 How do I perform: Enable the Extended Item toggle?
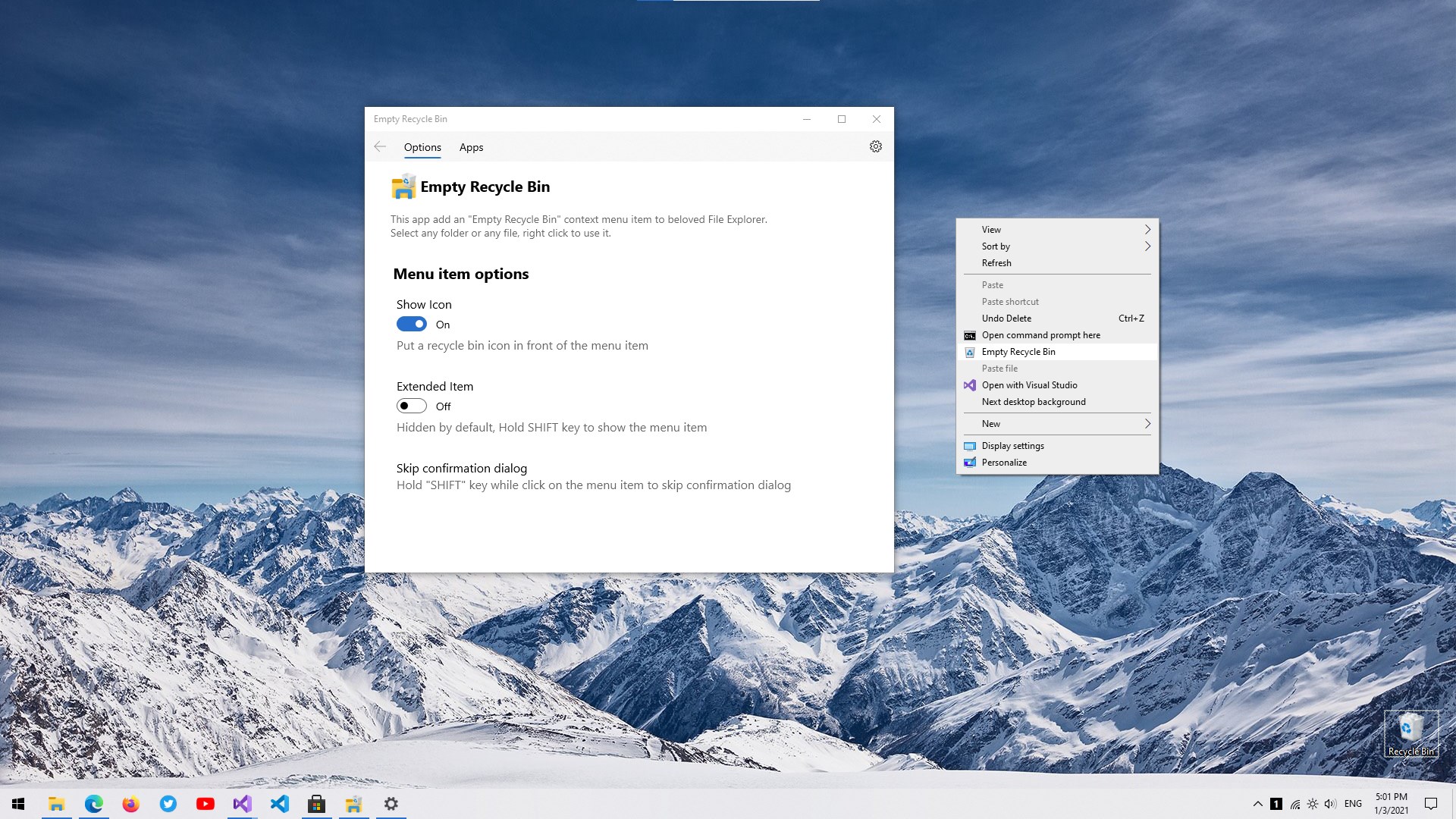click(x=412, y=406)
